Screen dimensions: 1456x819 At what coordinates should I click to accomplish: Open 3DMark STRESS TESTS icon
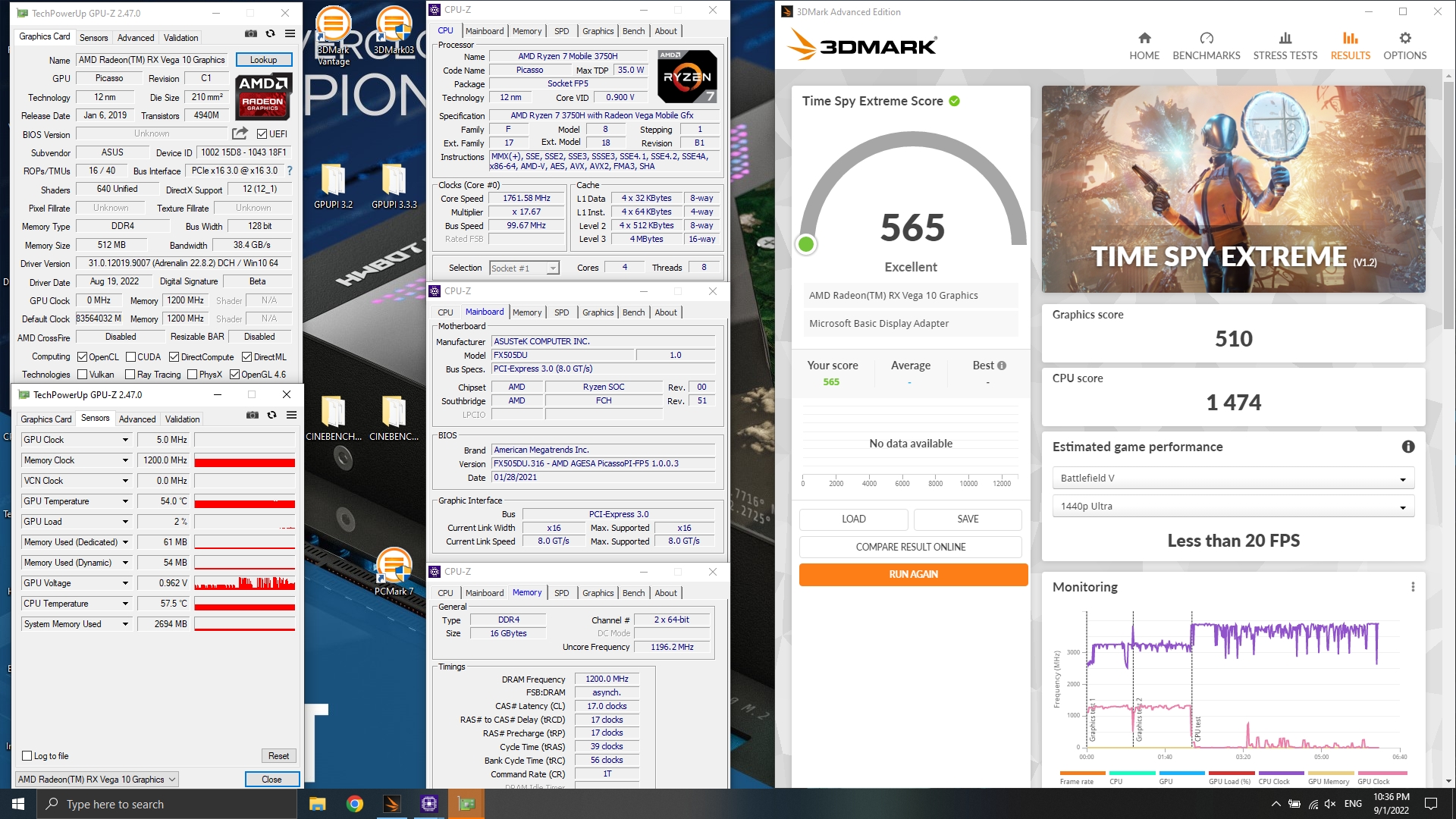pyautogui.click(x=1285, y=38)
